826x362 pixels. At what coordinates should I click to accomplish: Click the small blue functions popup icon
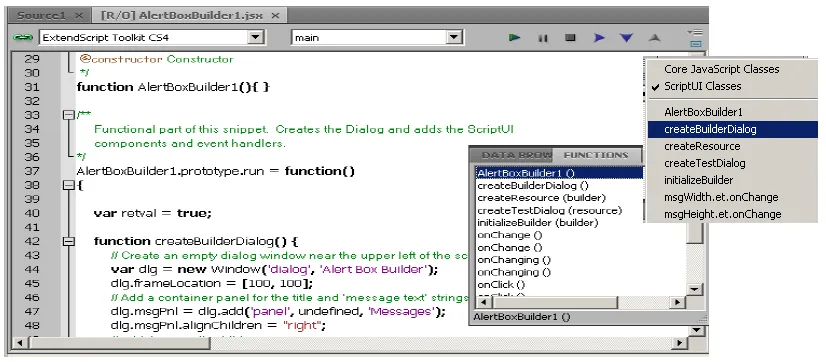pyautogui.click(x=696, y=44)
